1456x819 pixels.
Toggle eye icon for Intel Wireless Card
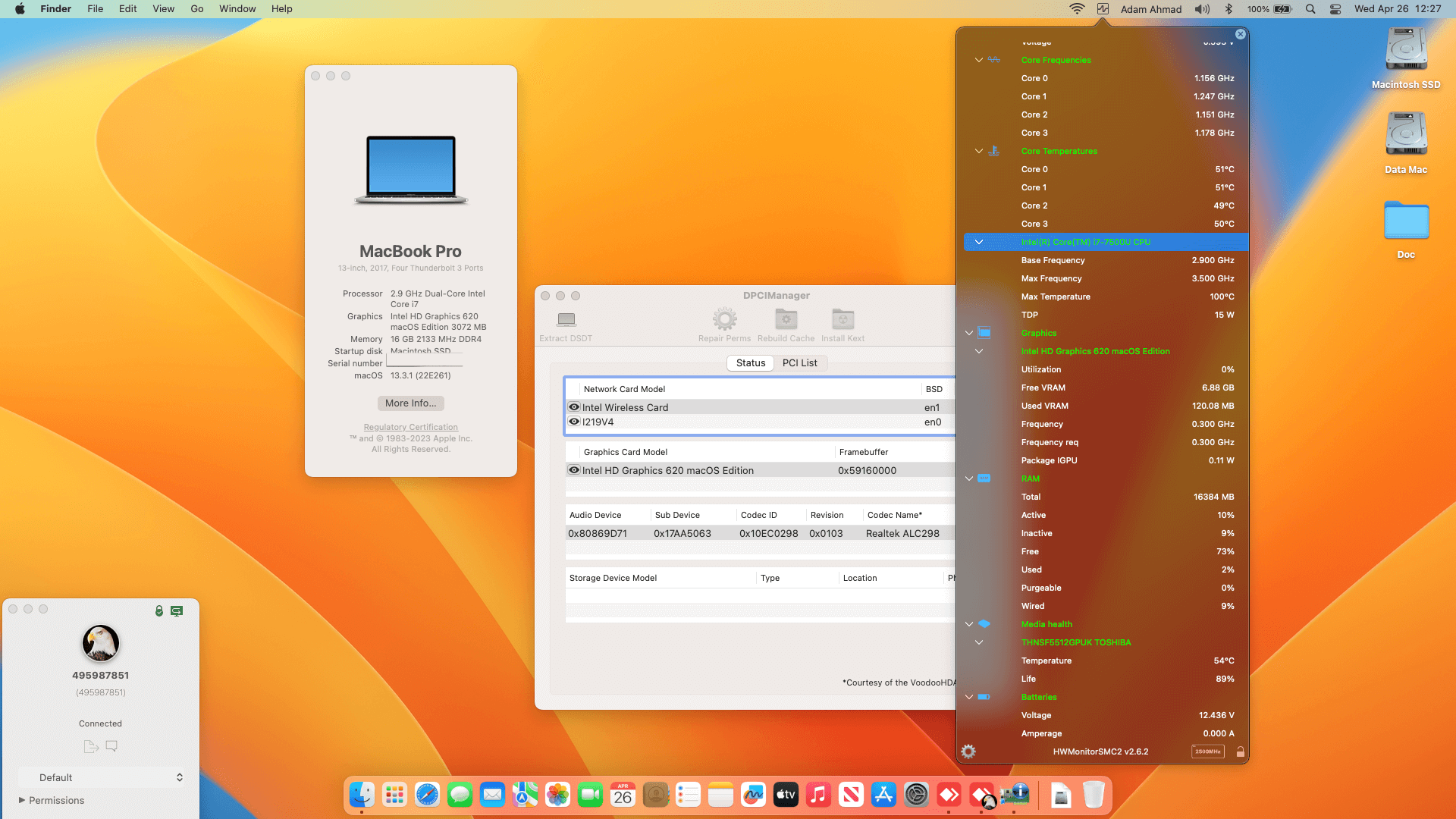[x=574, y=407]
